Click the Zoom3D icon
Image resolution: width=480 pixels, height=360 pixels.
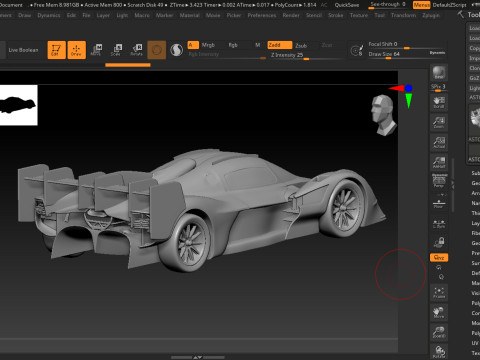[439, 332]
